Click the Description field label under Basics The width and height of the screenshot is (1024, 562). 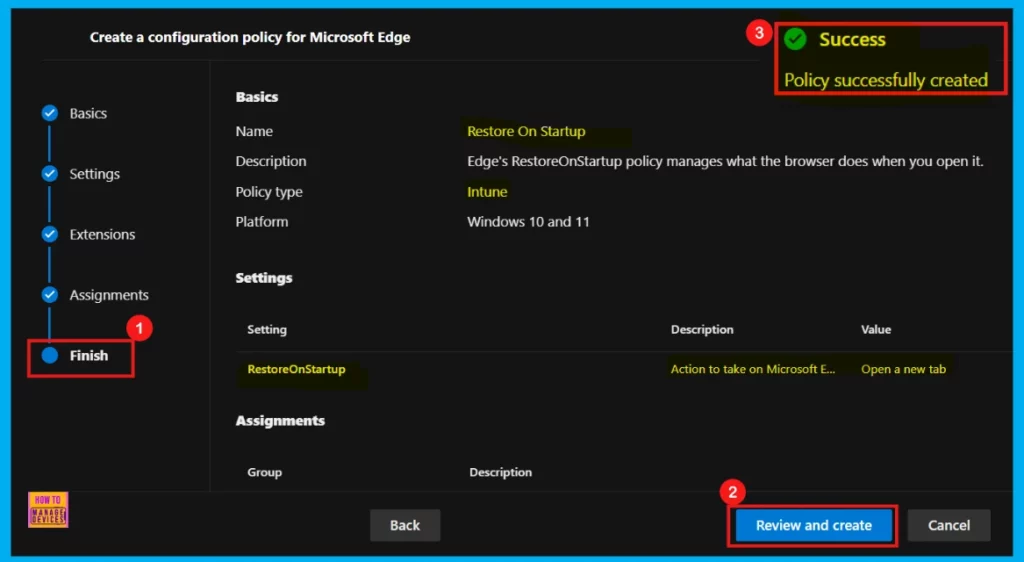point(271,161)
